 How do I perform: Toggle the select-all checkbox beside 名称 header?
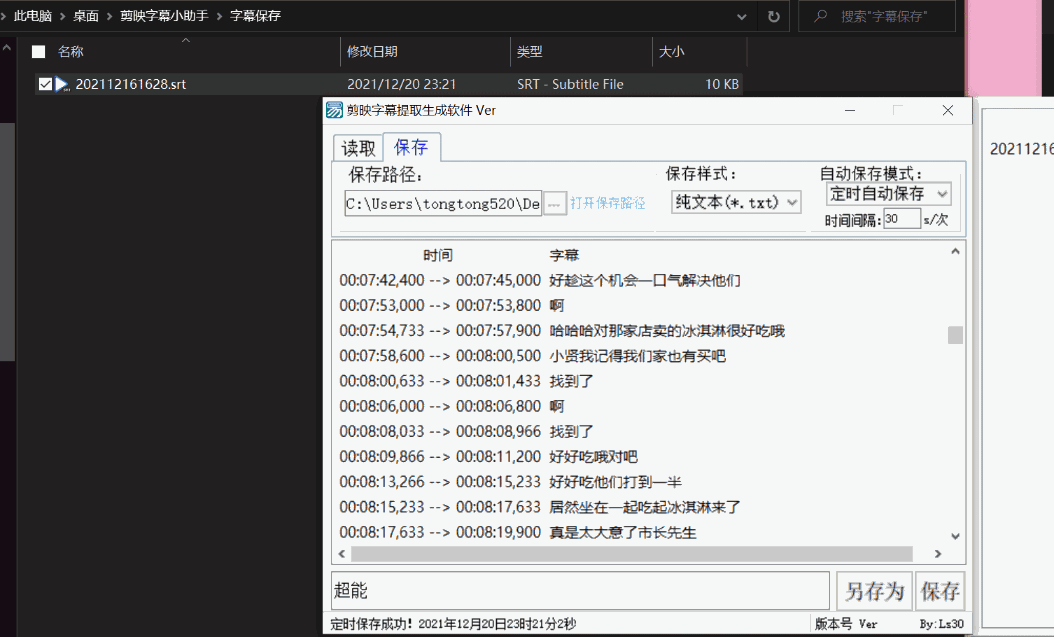tap(39, 52)
